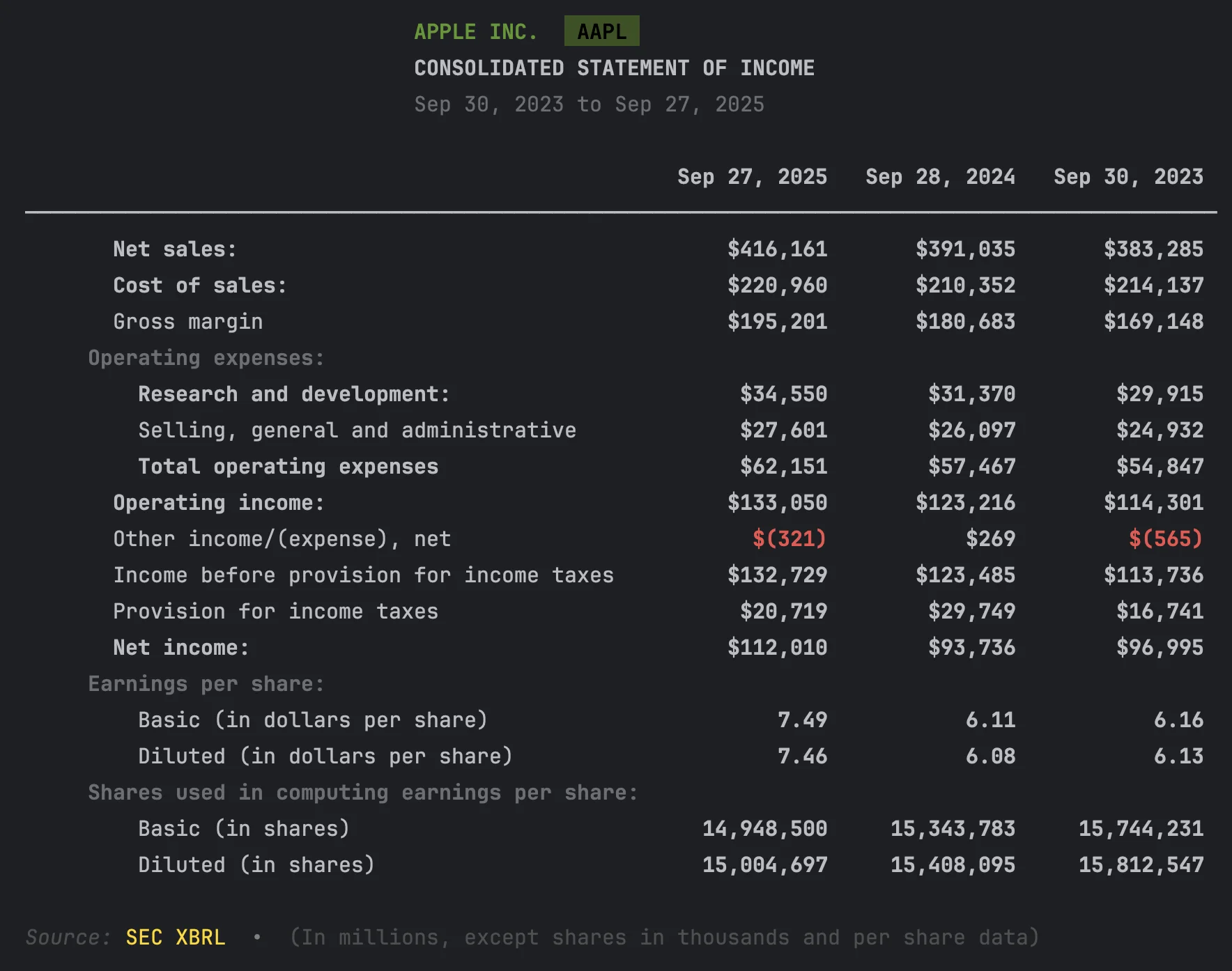1232x971 pixels.
Task: Click the Net income row label
Action: pos(181,648)
